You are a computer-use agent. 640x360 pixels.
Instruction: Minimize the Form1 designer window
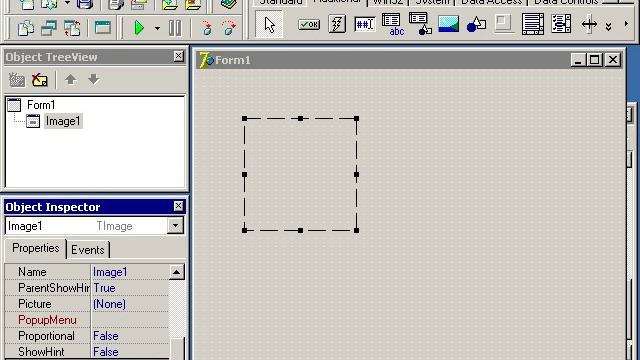tap(578, 60)
